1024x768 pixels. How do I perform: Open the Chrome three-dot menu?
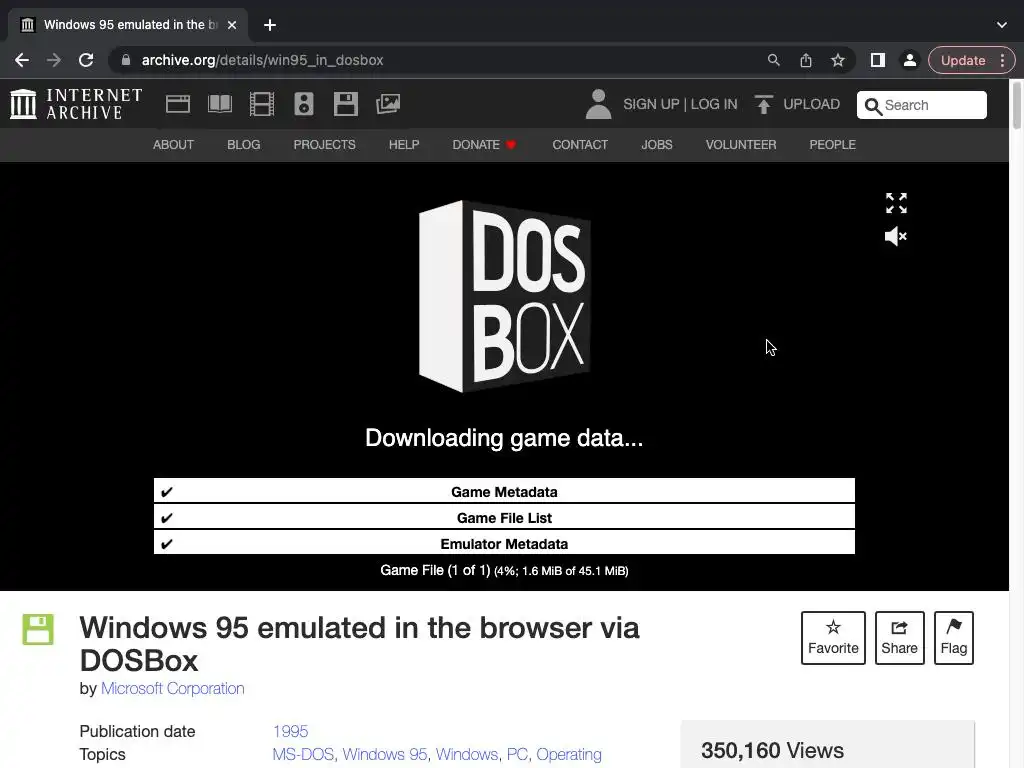click(x=1002, y=60)
